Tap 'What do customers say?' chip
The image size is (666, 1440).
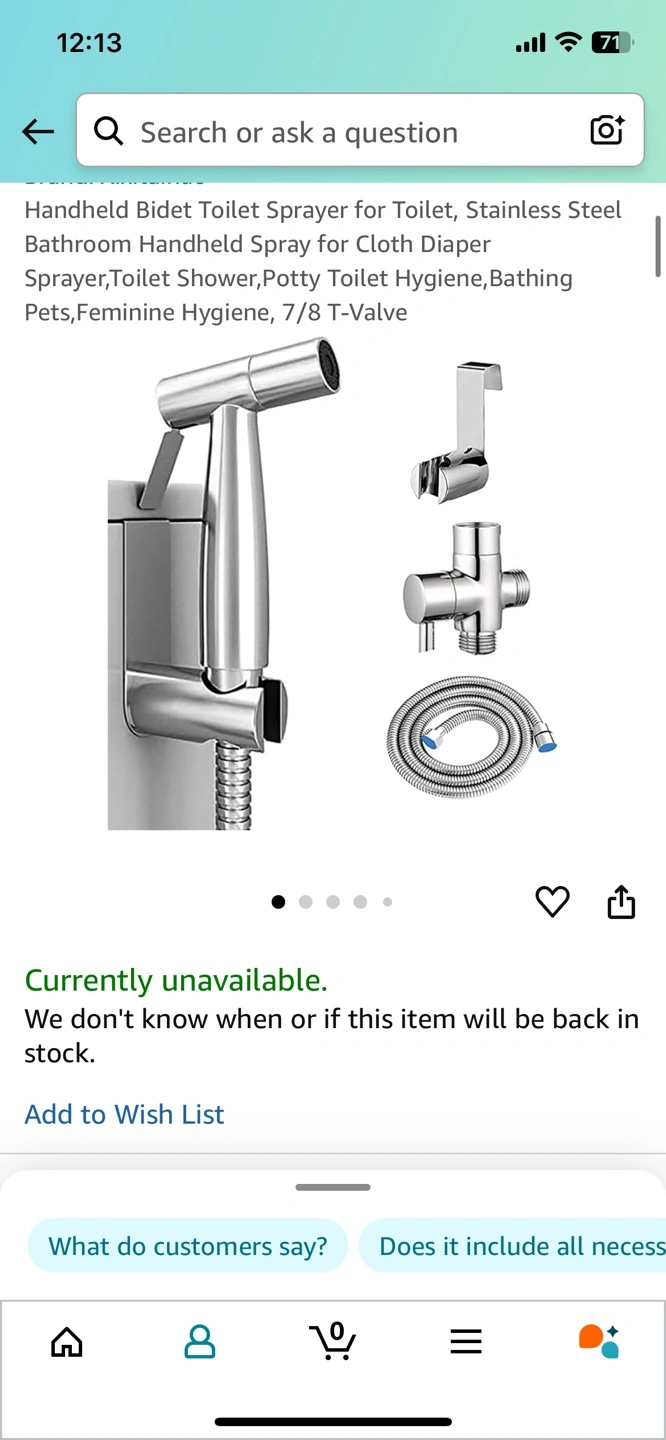pyautogui.click(x=188, y=1246)
